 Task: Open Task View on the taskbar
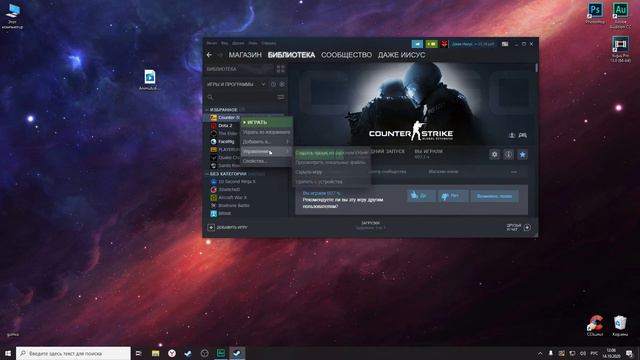(139, 353)
